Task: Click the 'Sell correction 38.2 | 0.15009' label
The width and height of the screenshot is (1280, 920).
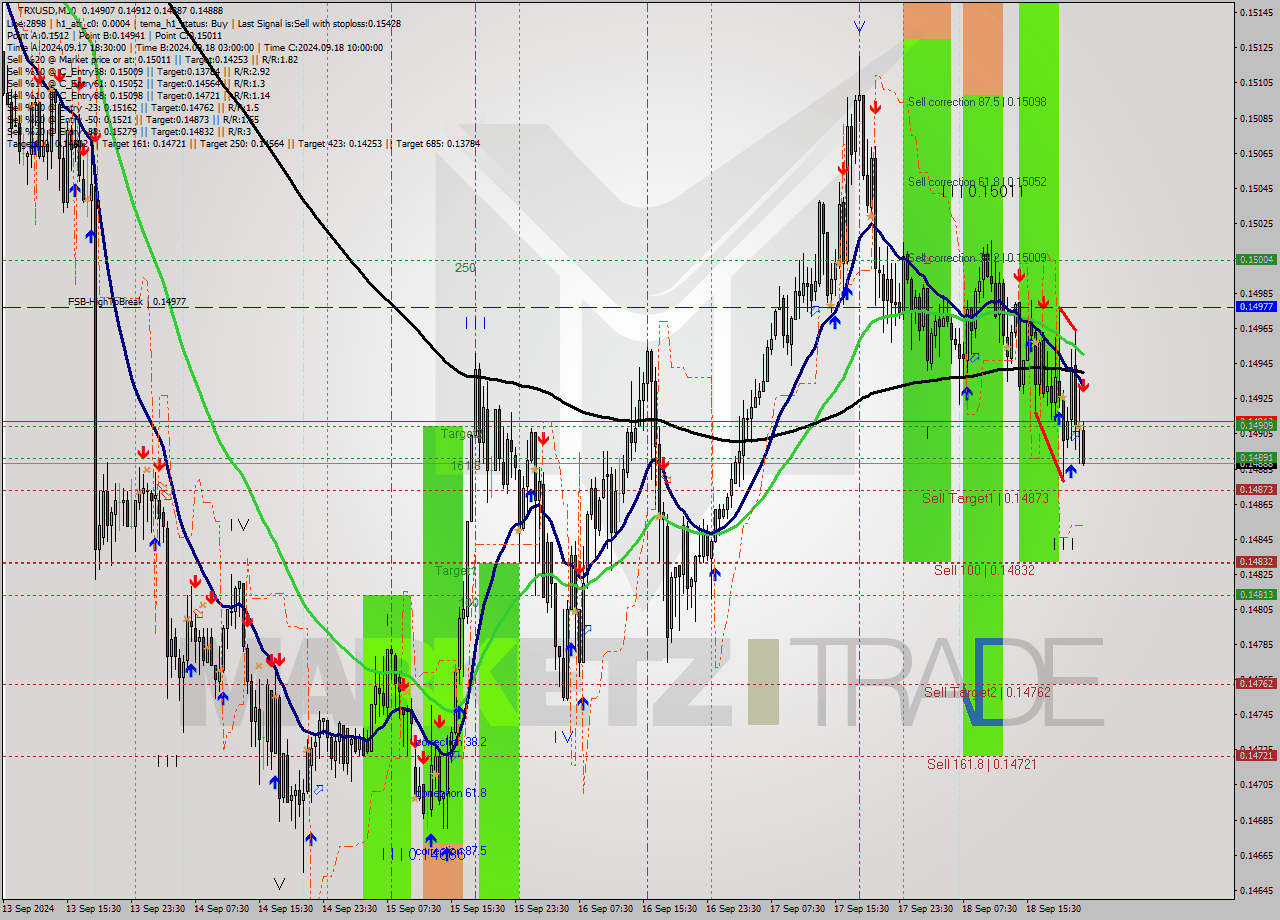Action: point(977,258)
